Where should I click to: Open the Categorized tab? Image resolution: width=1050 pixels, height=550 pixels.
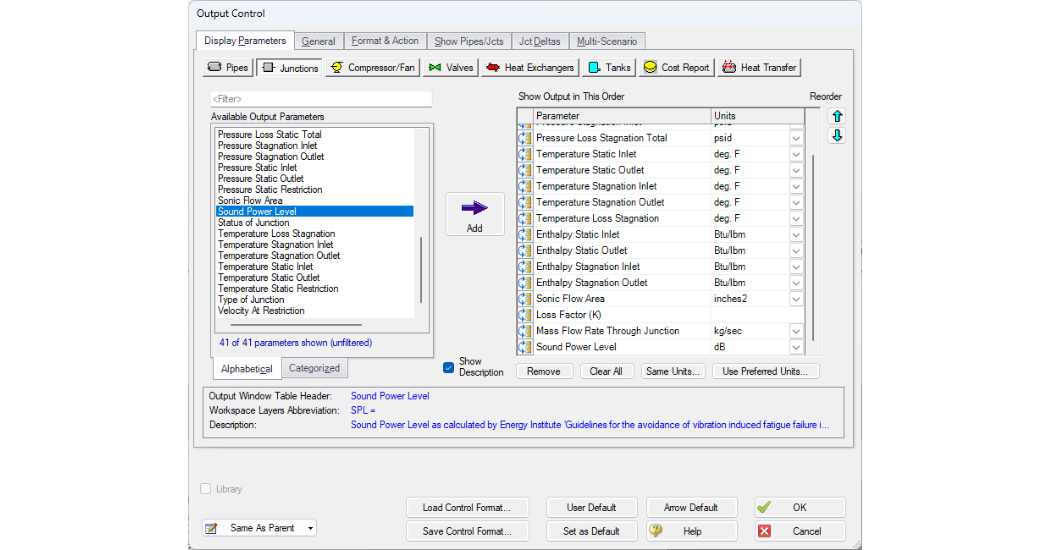pos(314,368)
